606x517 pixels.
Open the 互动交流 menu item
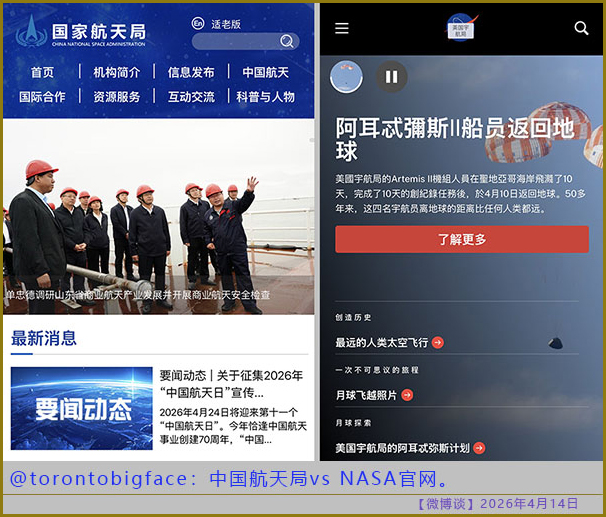(191, 97)
